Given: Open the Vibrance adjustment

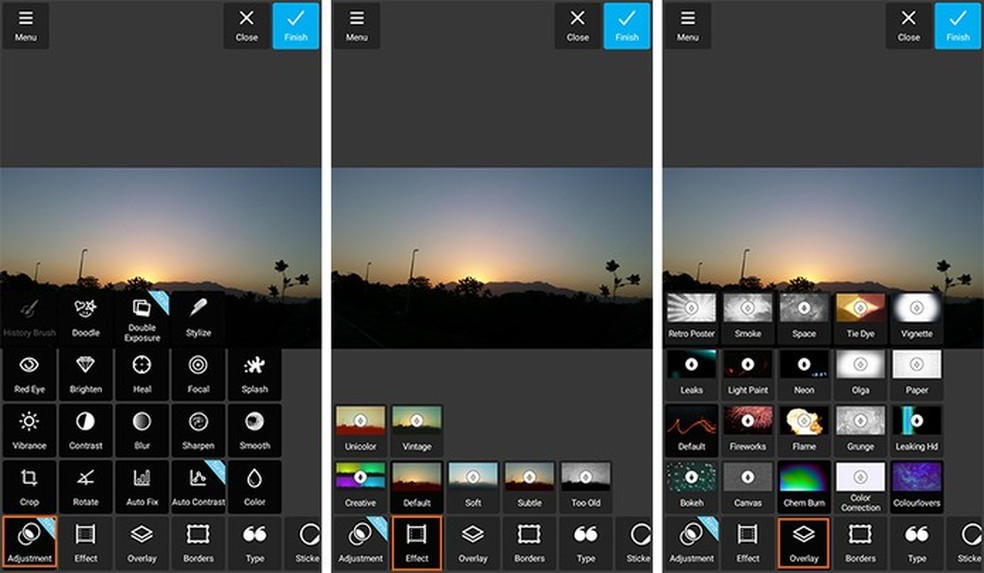Looking at the screenshot, I should (x=29, y=431).
